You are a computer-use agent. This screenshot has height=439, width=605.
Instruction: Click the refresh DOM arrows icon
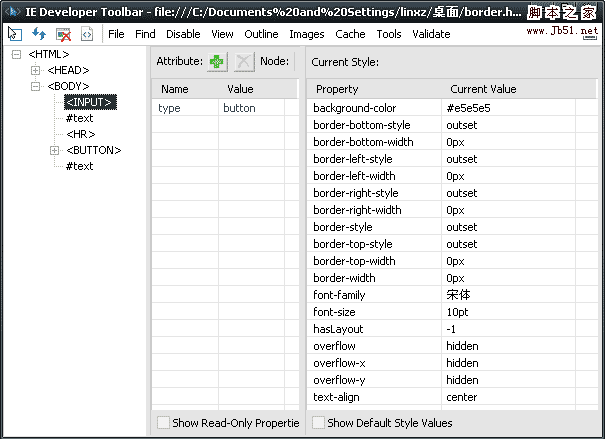(39, 34)
